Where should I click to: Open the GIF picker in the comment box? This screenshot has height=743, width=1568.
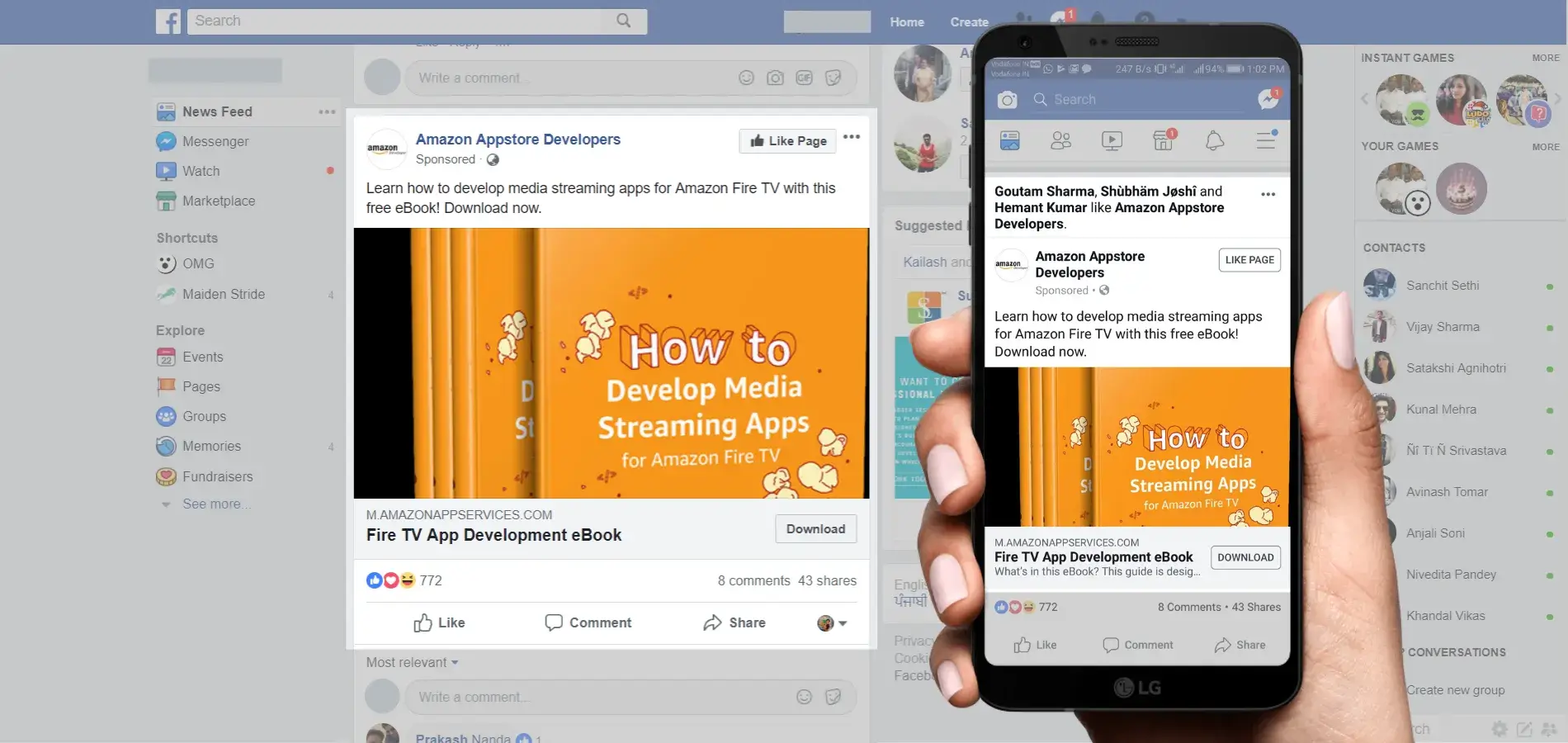click(804, 78)
